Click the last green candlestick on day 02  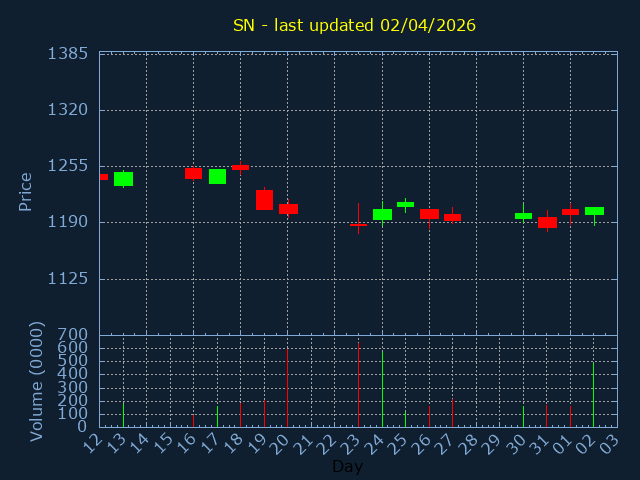coord(594,211)
